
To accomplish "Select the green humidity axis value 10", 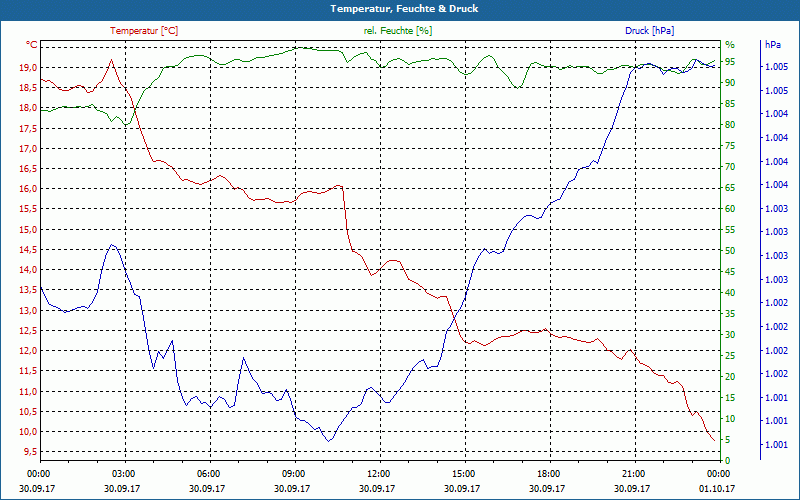I will point(730,419).
